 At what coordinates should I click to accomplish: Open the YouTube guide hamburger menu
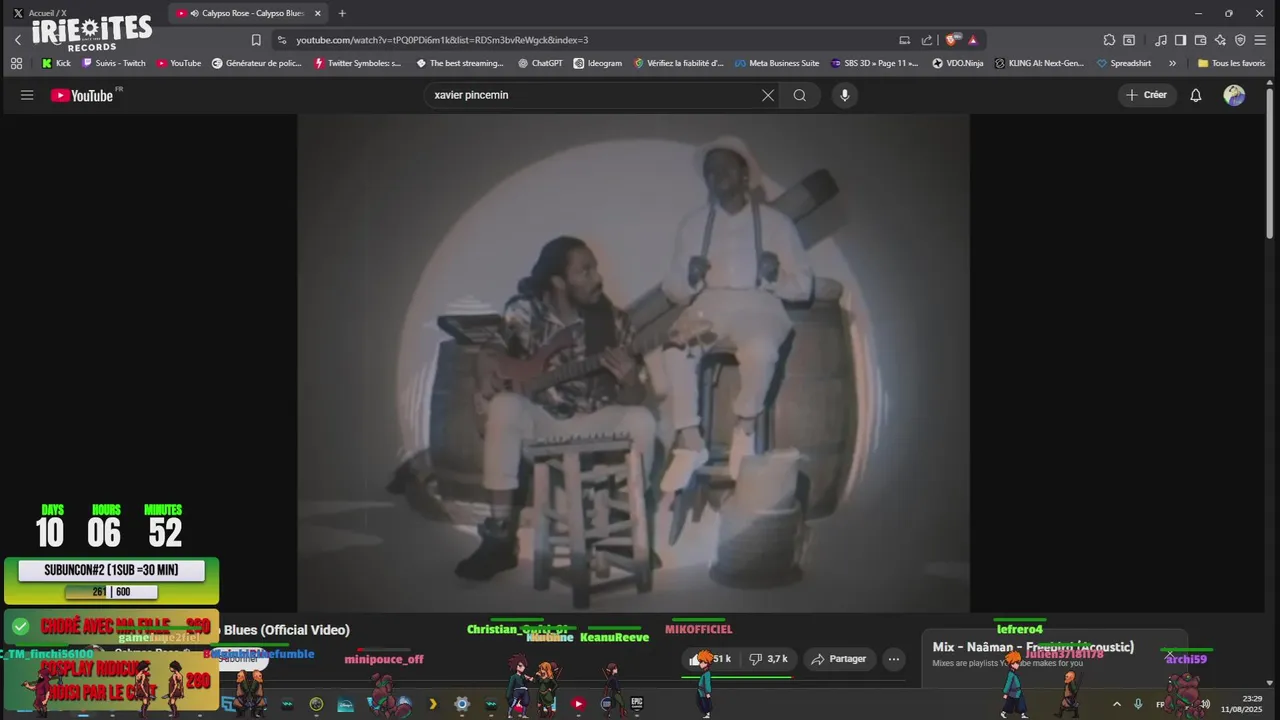[x=27, y=95]
